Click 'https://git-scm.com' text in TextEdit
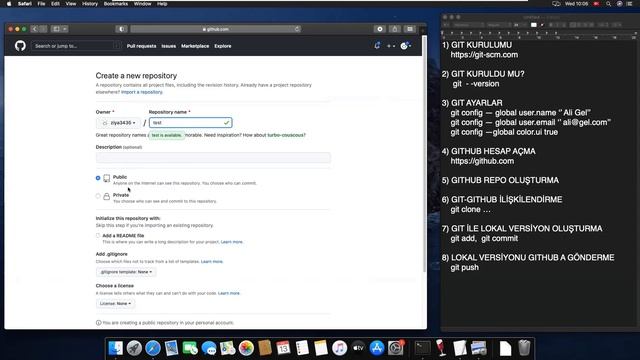Viewport: 640px width, 360px height. pos(484,55)
